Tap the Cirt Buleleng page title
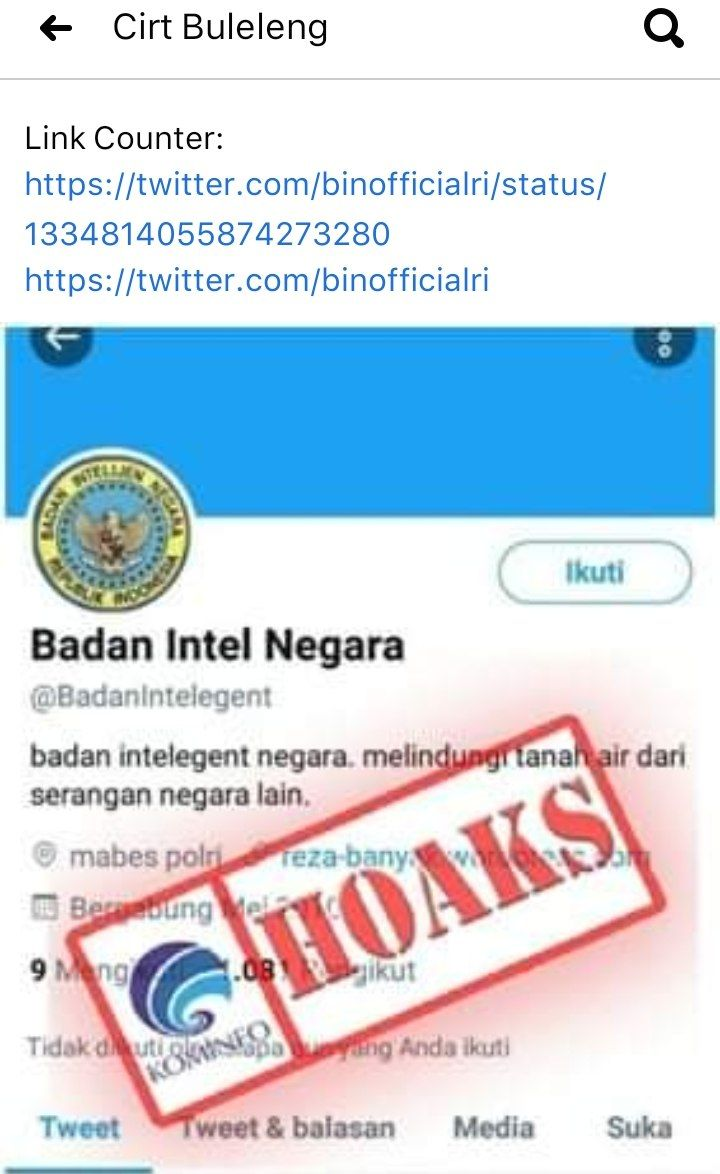 tap(220, 28)
